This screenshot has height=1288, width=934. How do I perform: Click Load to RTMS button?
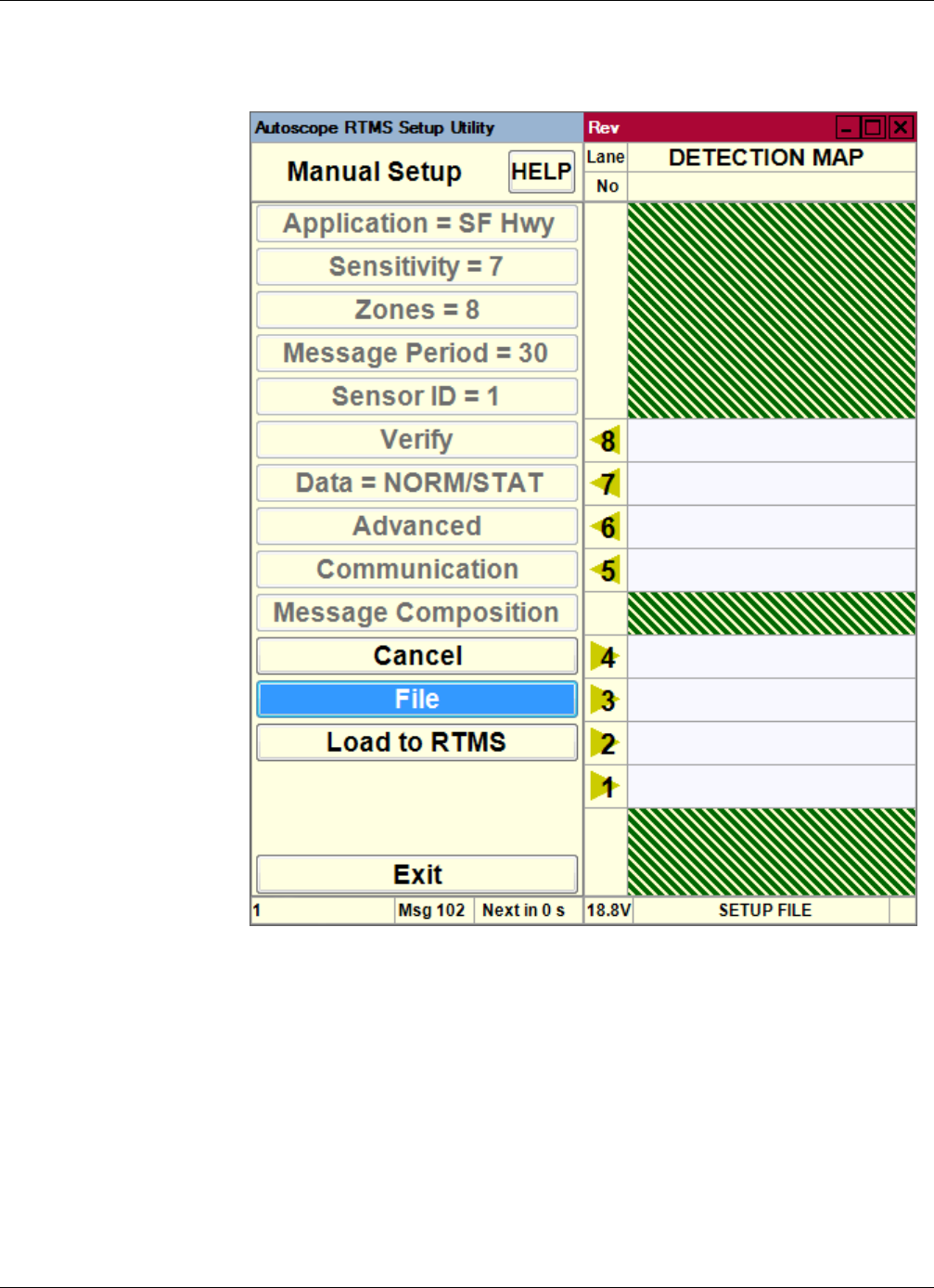417,742
